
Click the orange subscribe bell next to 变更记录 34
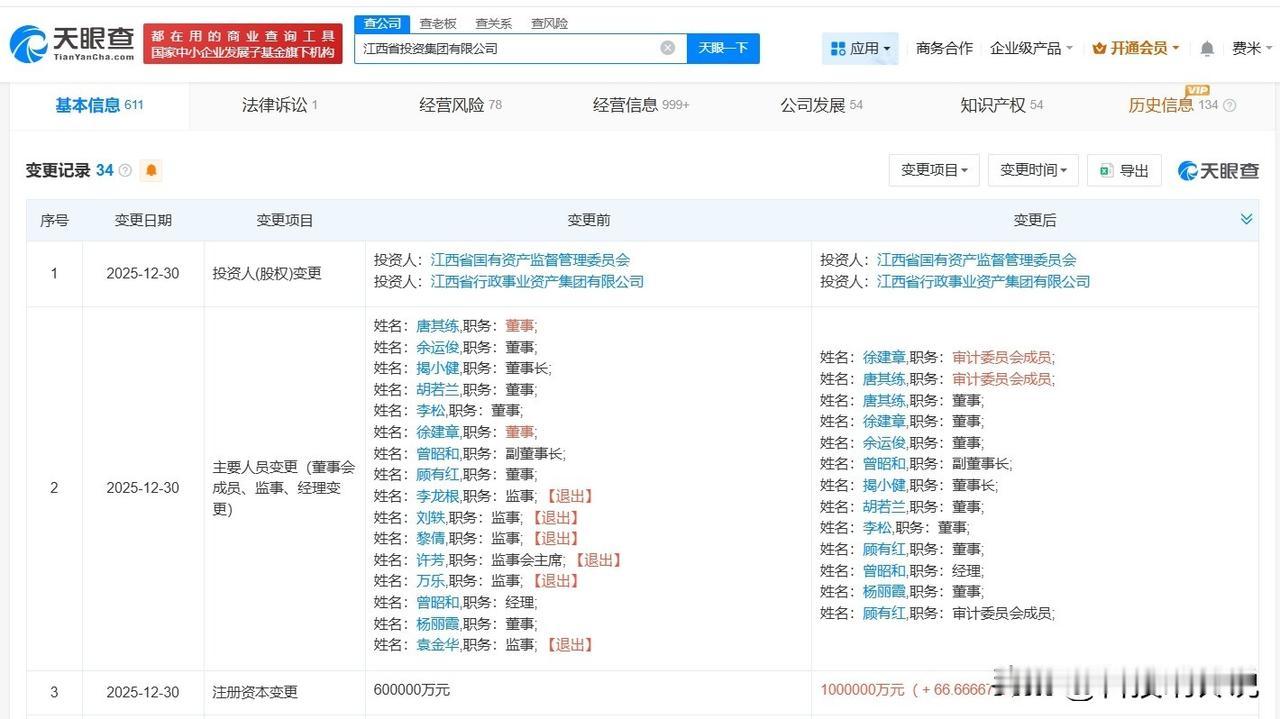(x=150, y=170)
